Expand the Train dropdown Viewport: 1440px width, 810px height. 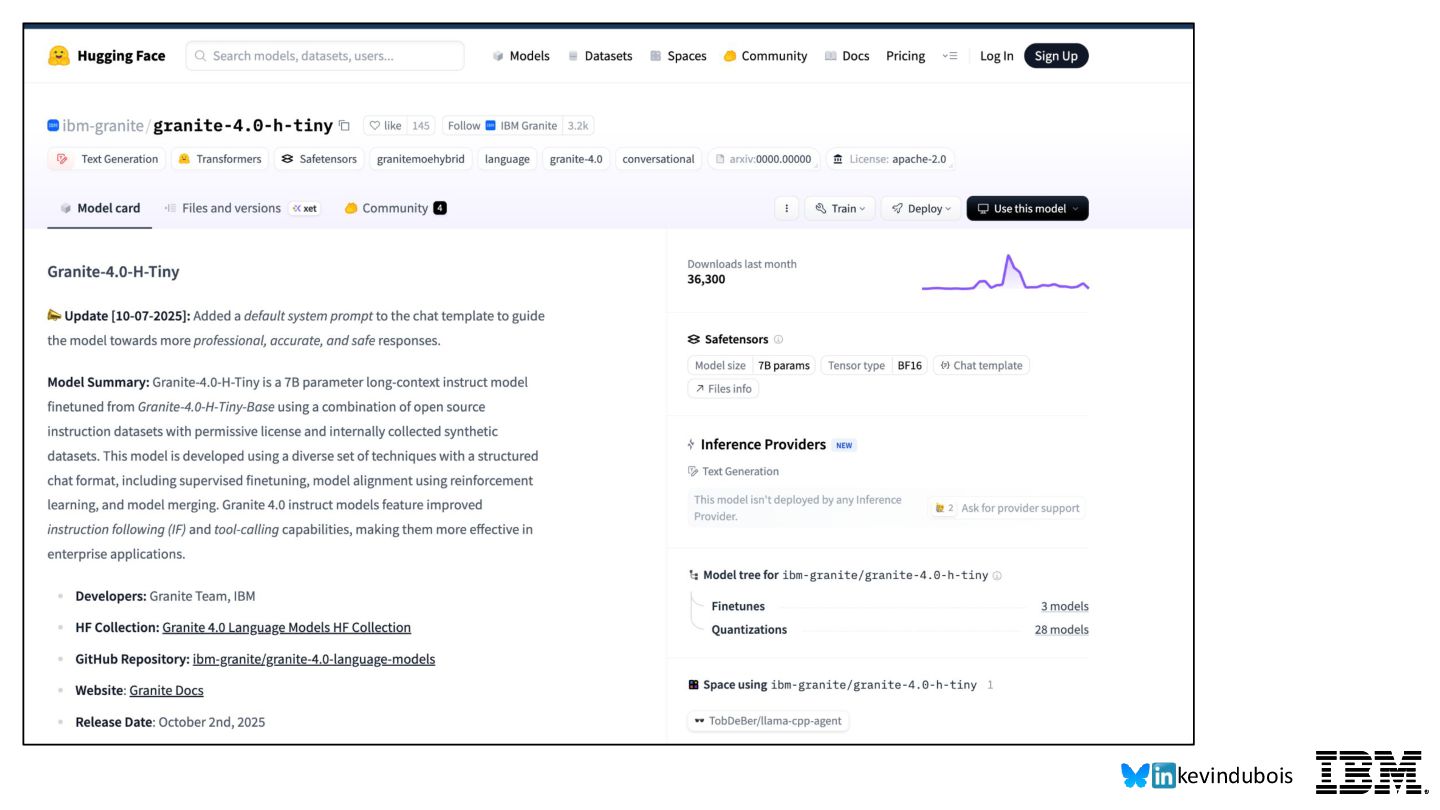click(840, 208)
